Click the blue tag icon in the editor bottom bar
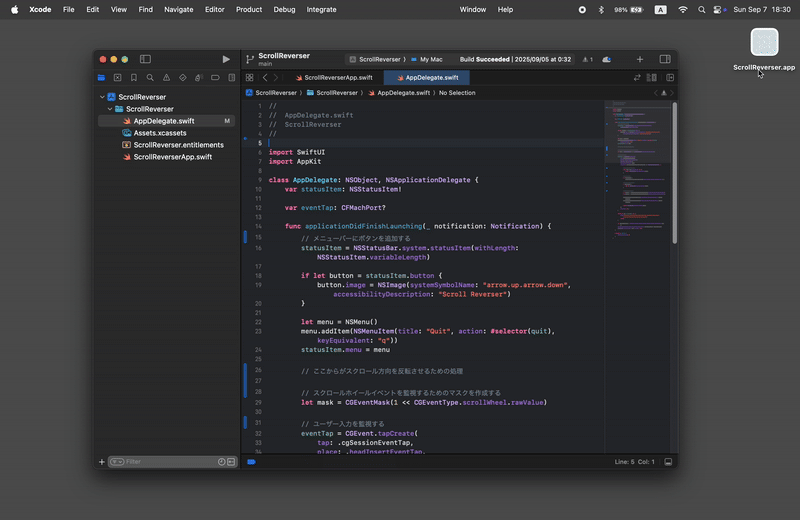Viewport: 800px width, 520px height. [252, 462]
